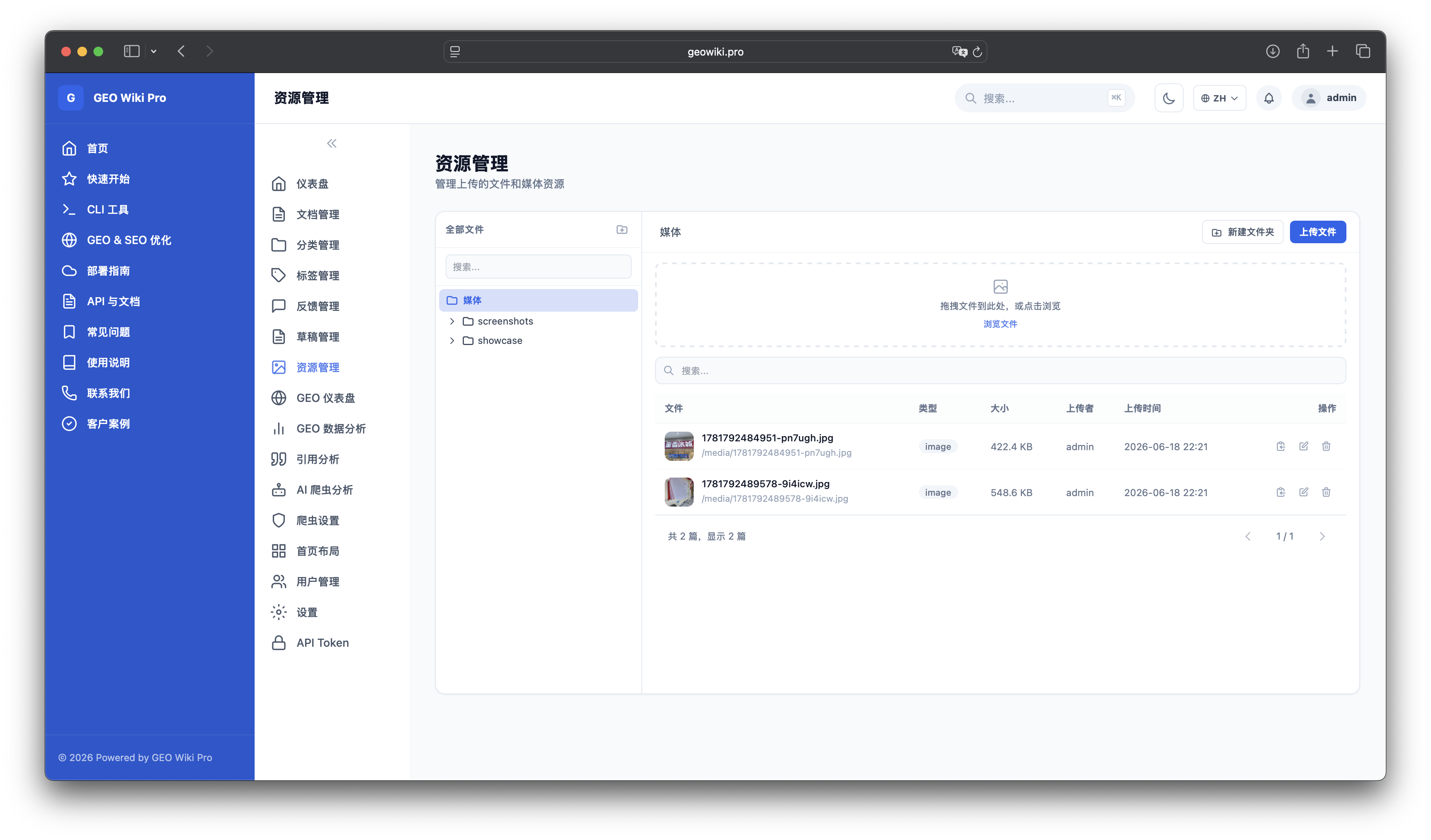Click the 浏览文件 link

[1000, 323]
